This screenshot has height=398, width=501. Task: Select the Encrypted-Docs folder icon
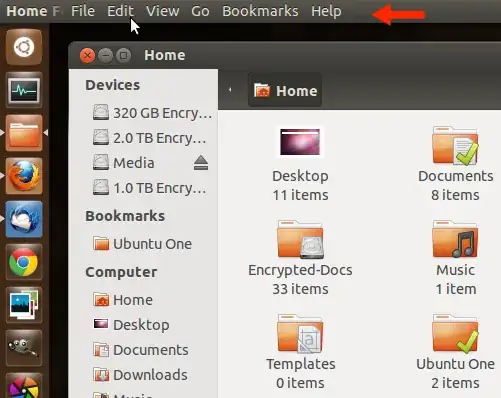[x=300, y=240]
